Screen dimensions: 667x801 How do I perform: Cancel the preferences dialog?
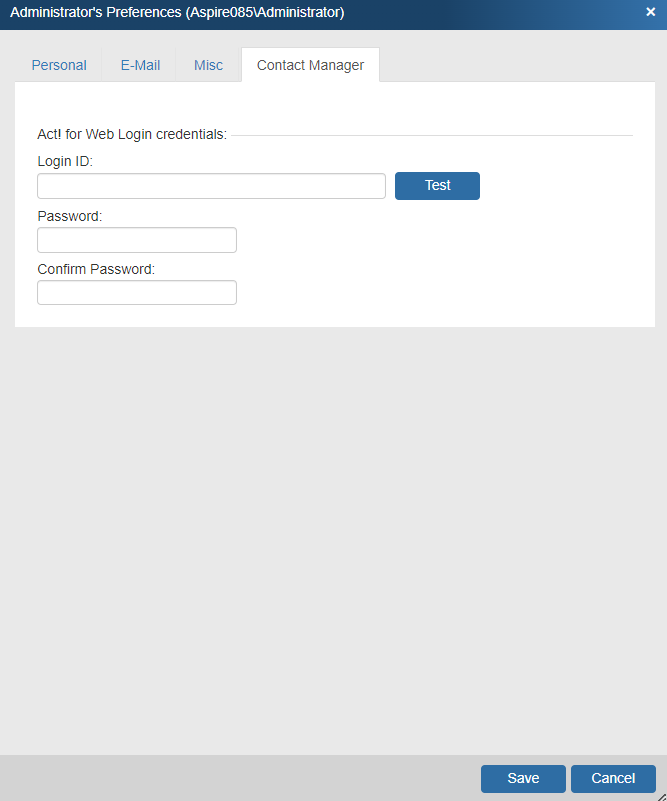pos(613,779)
